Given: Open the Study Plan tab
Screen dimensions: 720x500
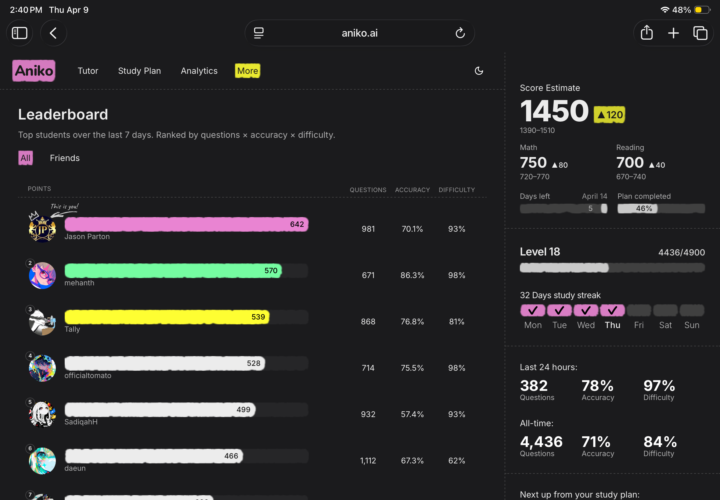Looking at the screenshot, I should [x=139, y=71].
